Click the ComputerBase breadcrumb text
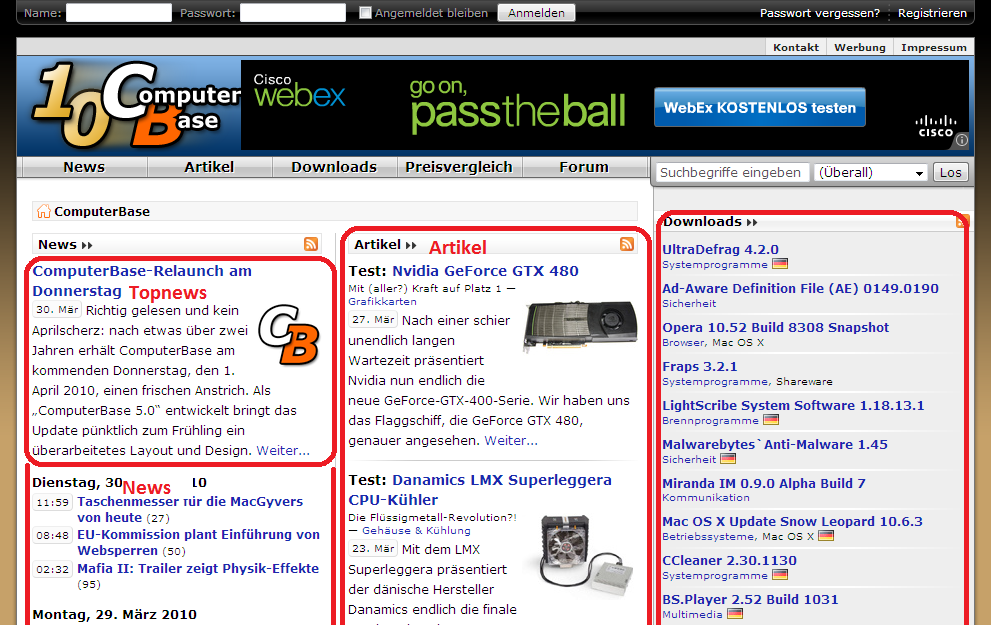The width and height of the screenshot is (991, 625). [x=102, y=212]
